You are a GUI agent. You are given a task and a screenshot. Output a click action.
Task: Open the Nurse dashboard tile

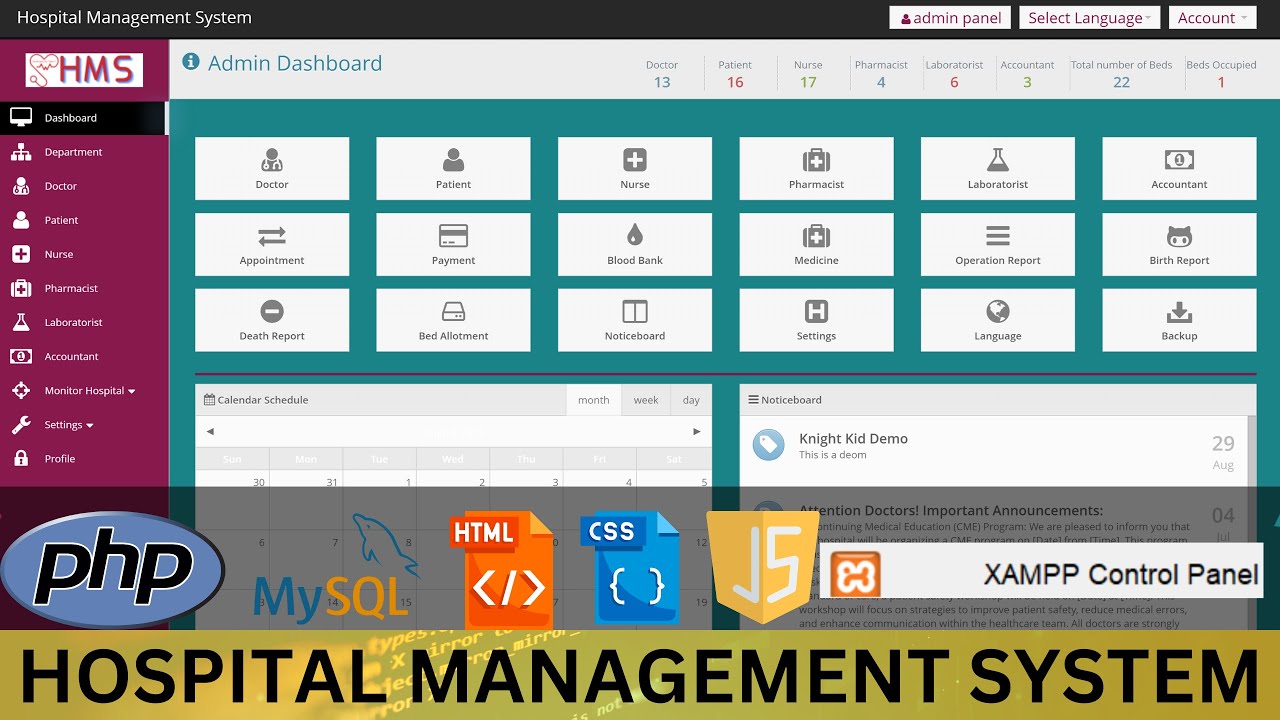click(x=635, y=169)
